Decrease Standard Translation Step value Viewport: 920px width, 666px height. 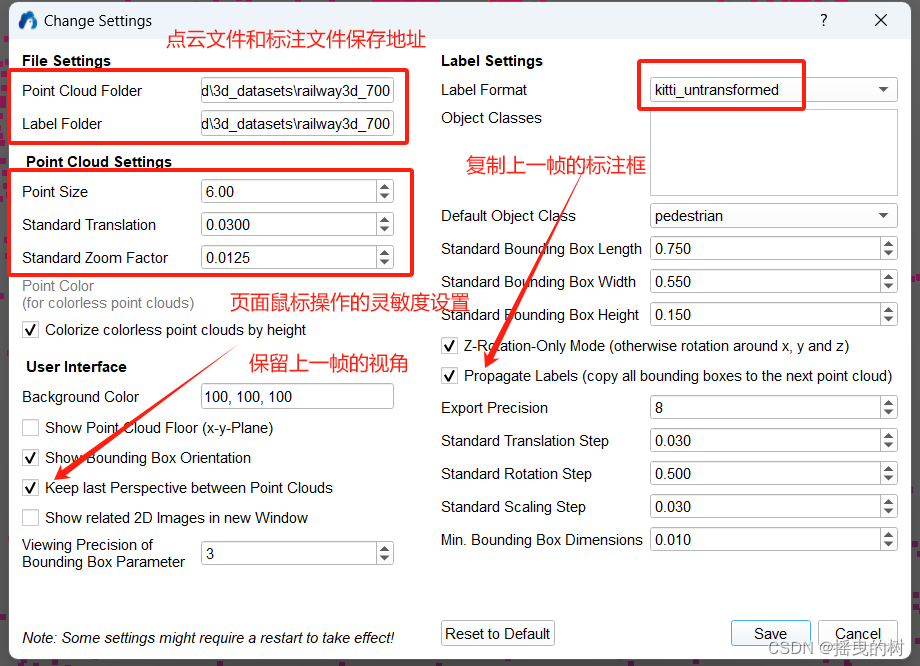889,446
